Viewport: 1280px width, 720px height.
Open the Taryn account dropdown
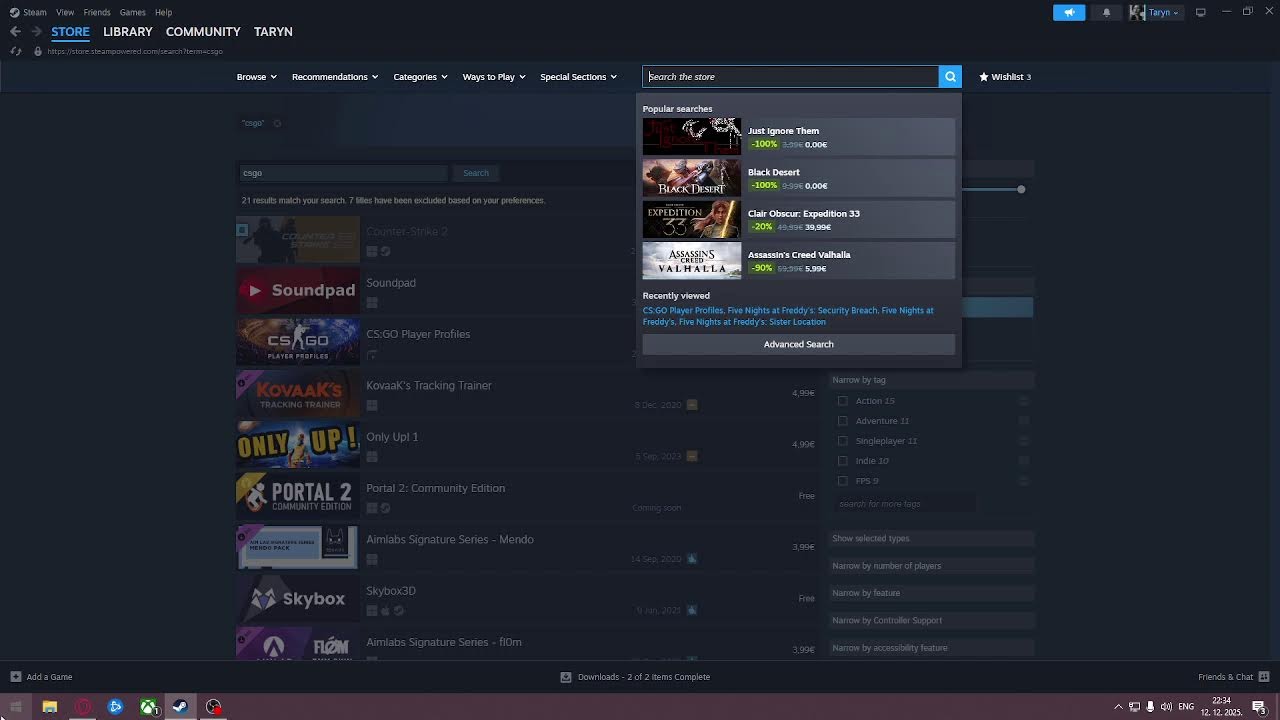pyautogui.click(x=1155, y=12)
